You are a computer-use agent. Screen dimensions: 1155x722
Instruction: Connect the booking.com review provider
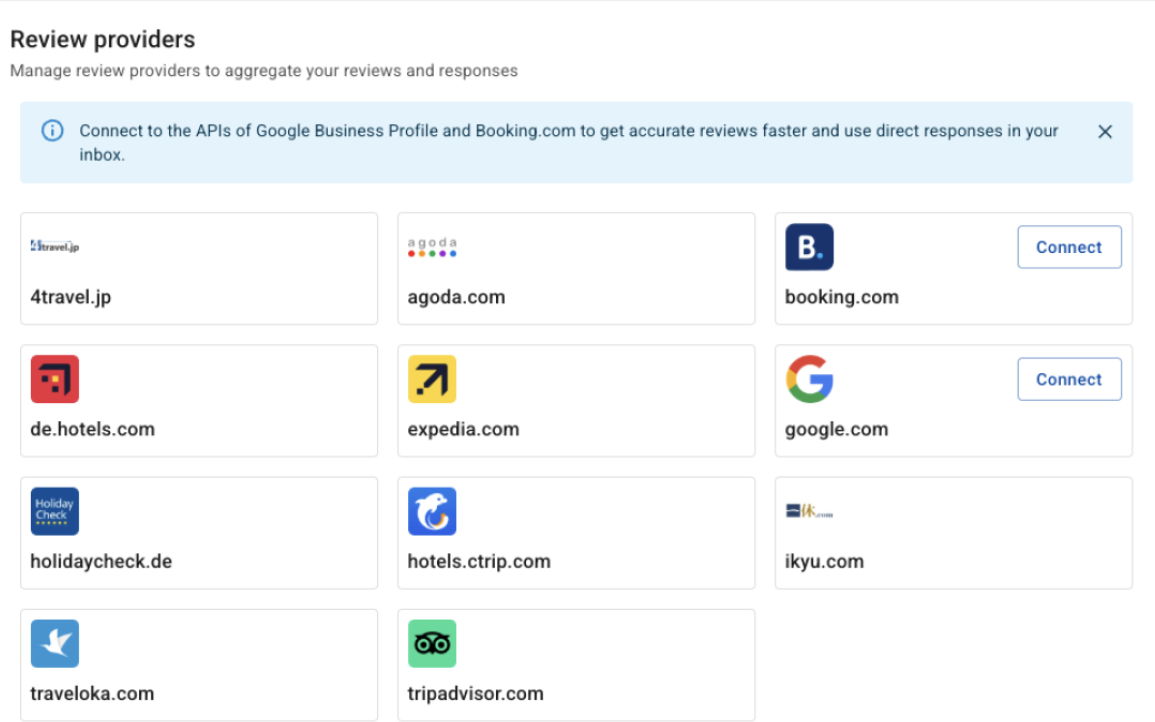pyautogui.click(x=1069, y=247)
